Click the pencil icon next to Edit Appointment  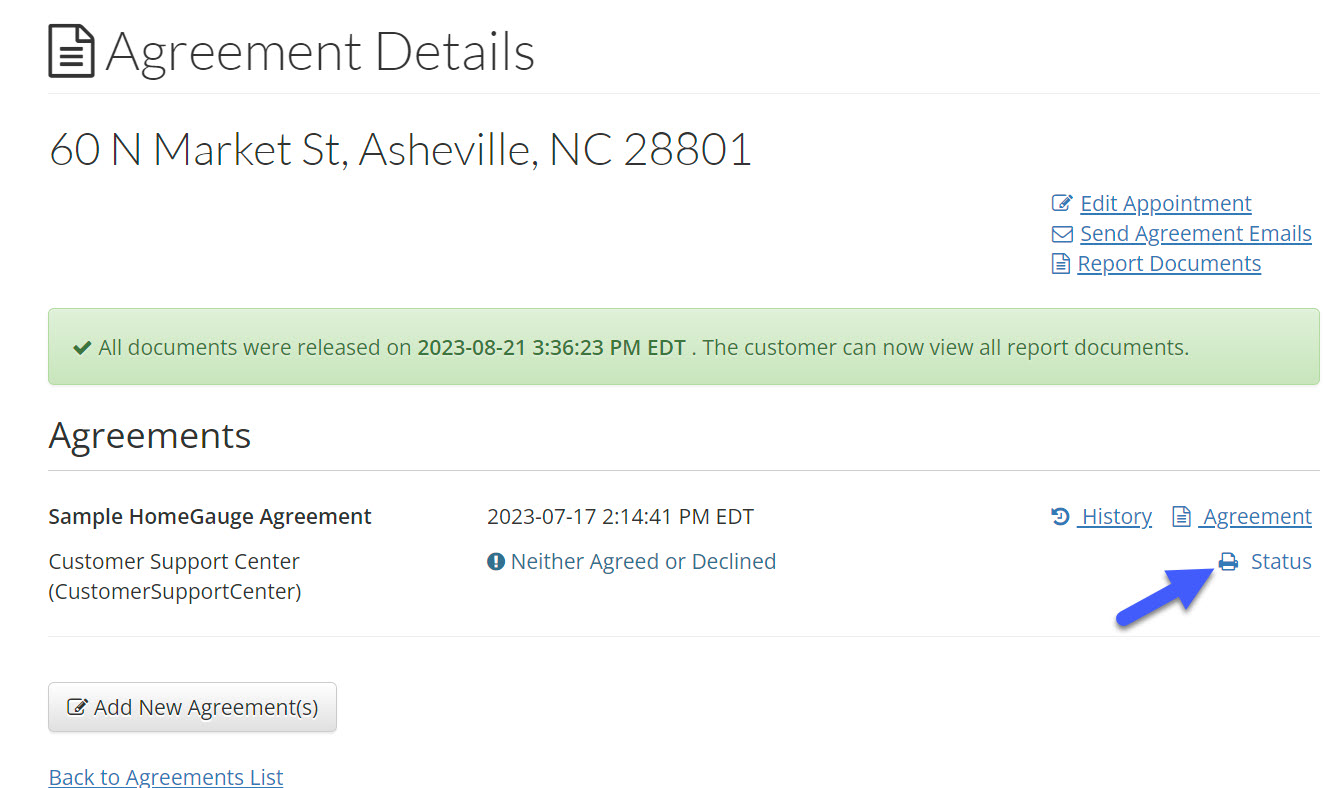(x=1062, y=204)
